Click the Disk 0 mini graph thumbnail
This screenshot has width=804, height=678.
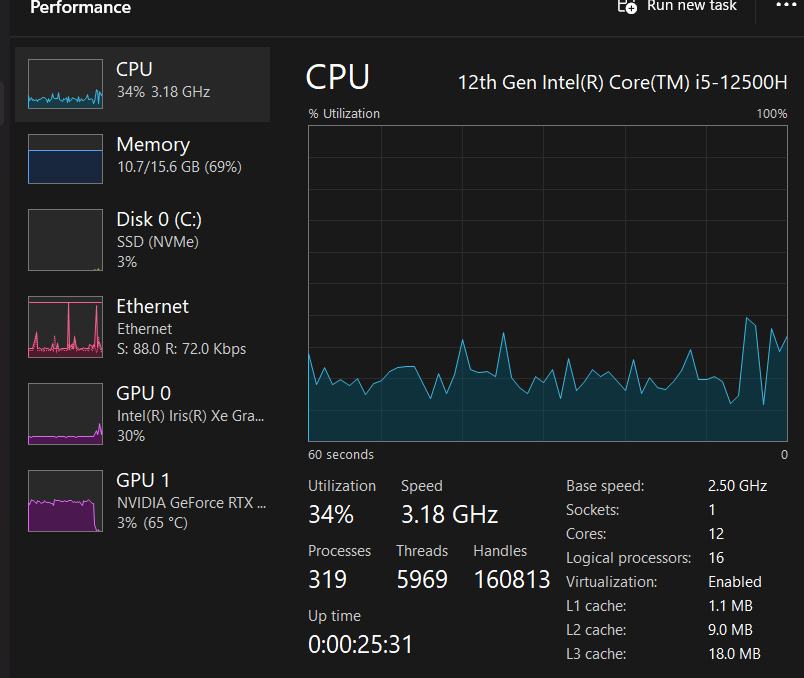pos(65,240)
